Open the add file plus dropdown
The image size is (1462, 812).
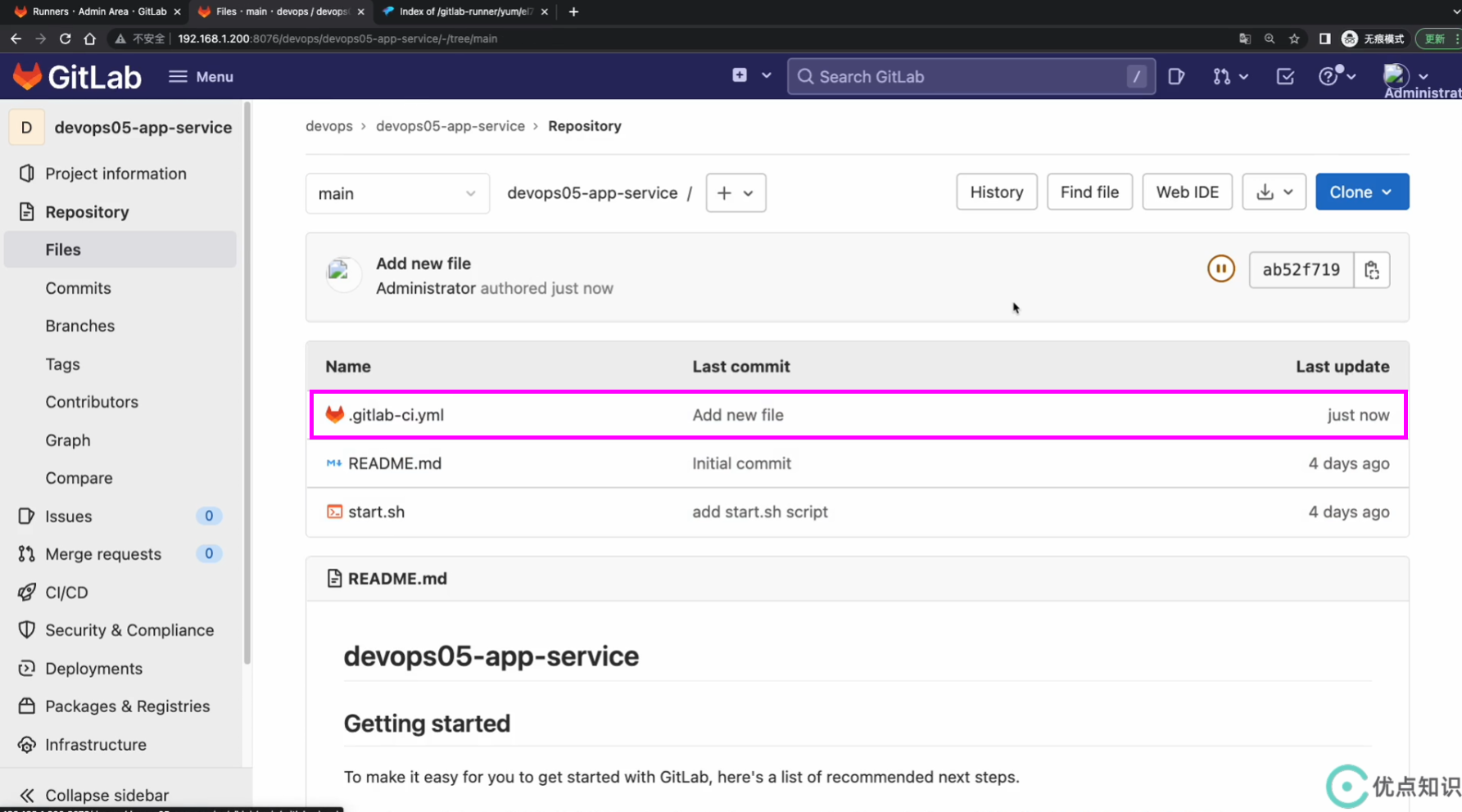(x=736, y=193)
